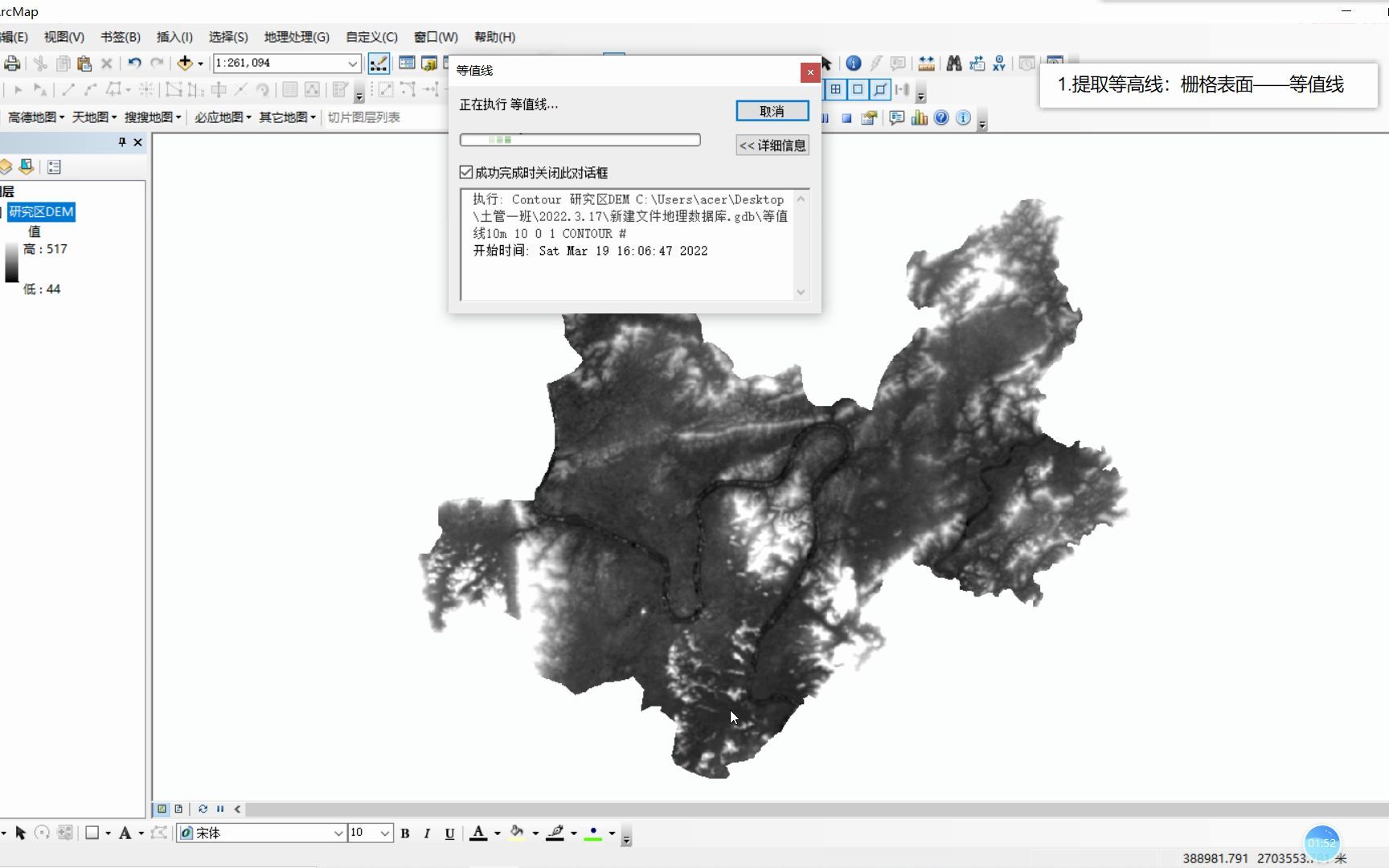
Task: Click the 详细信息 button in the dialog
Action: (771, 145)
